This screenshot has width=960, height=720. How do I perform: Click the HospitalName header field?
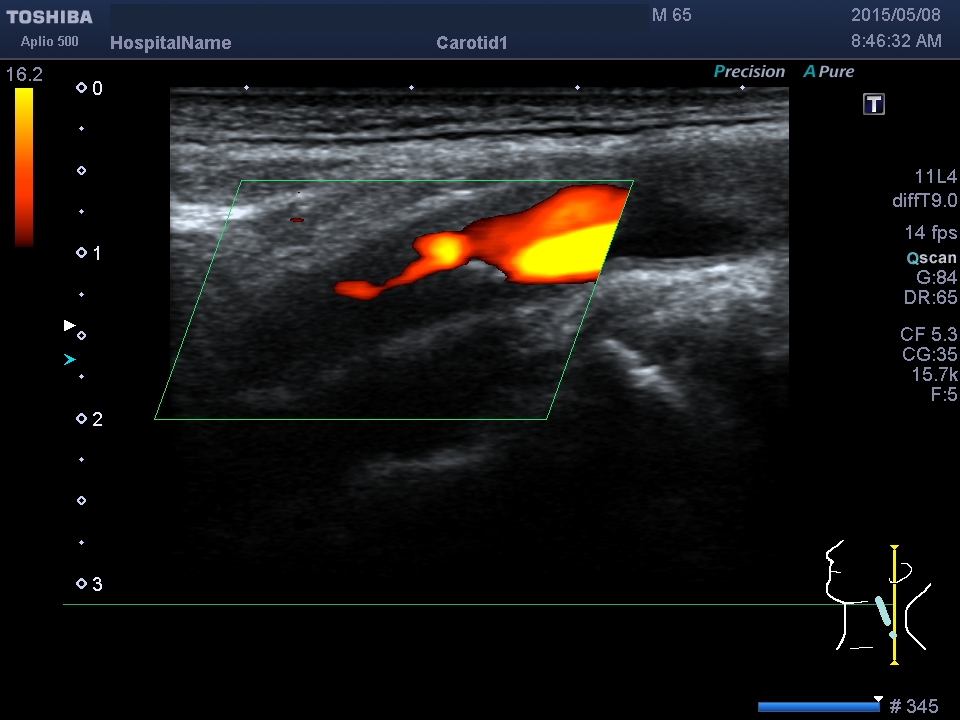(x=170, y=43)
